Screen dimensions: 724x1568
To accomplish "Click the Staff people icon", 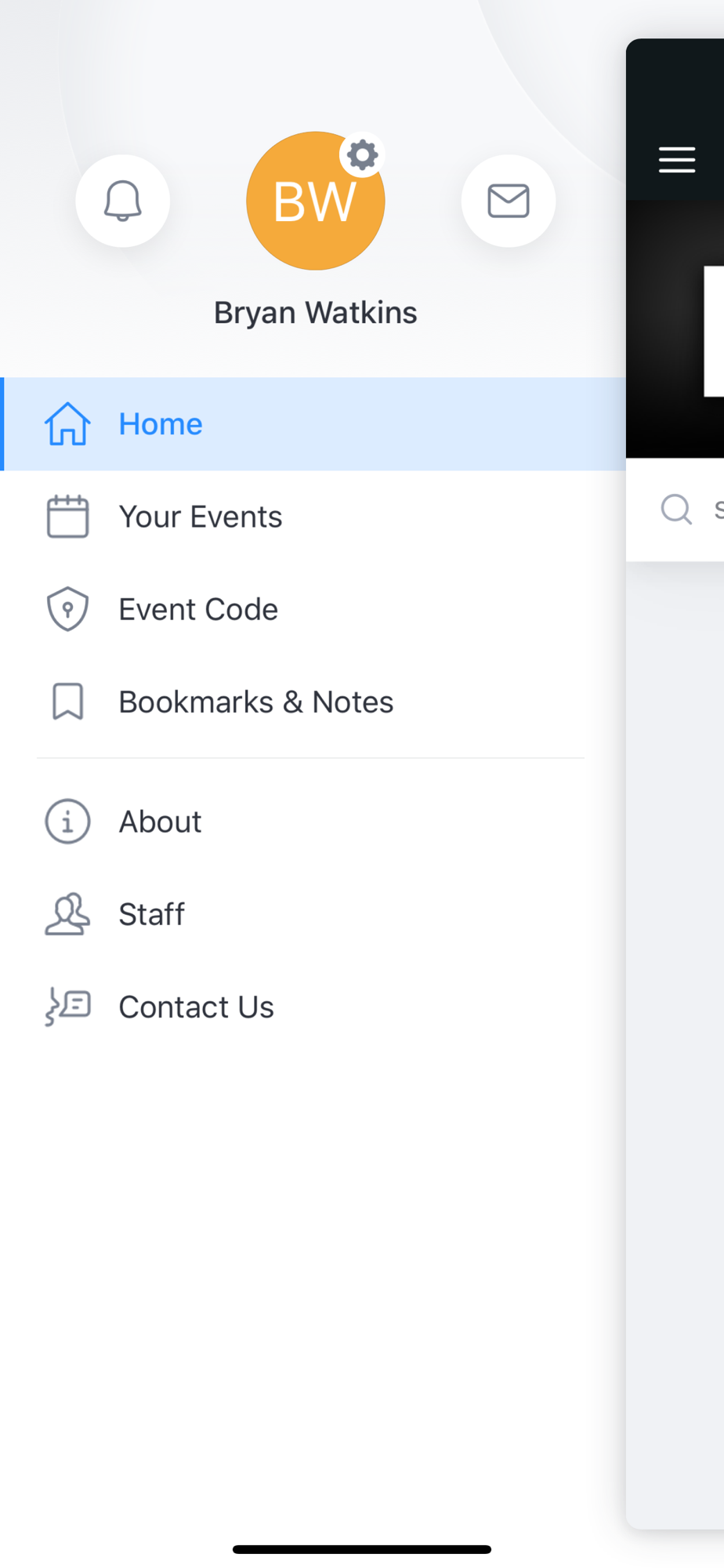I will pyautogui.click(x=67, y=914).
